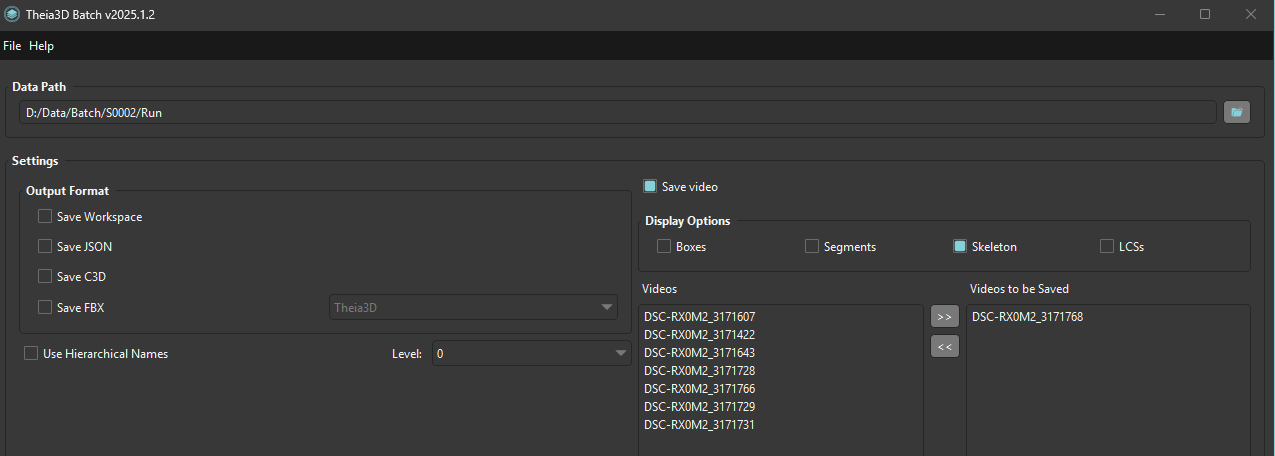Open the File menu
The image size is (1275, 456).
click(x=12, y=46)
